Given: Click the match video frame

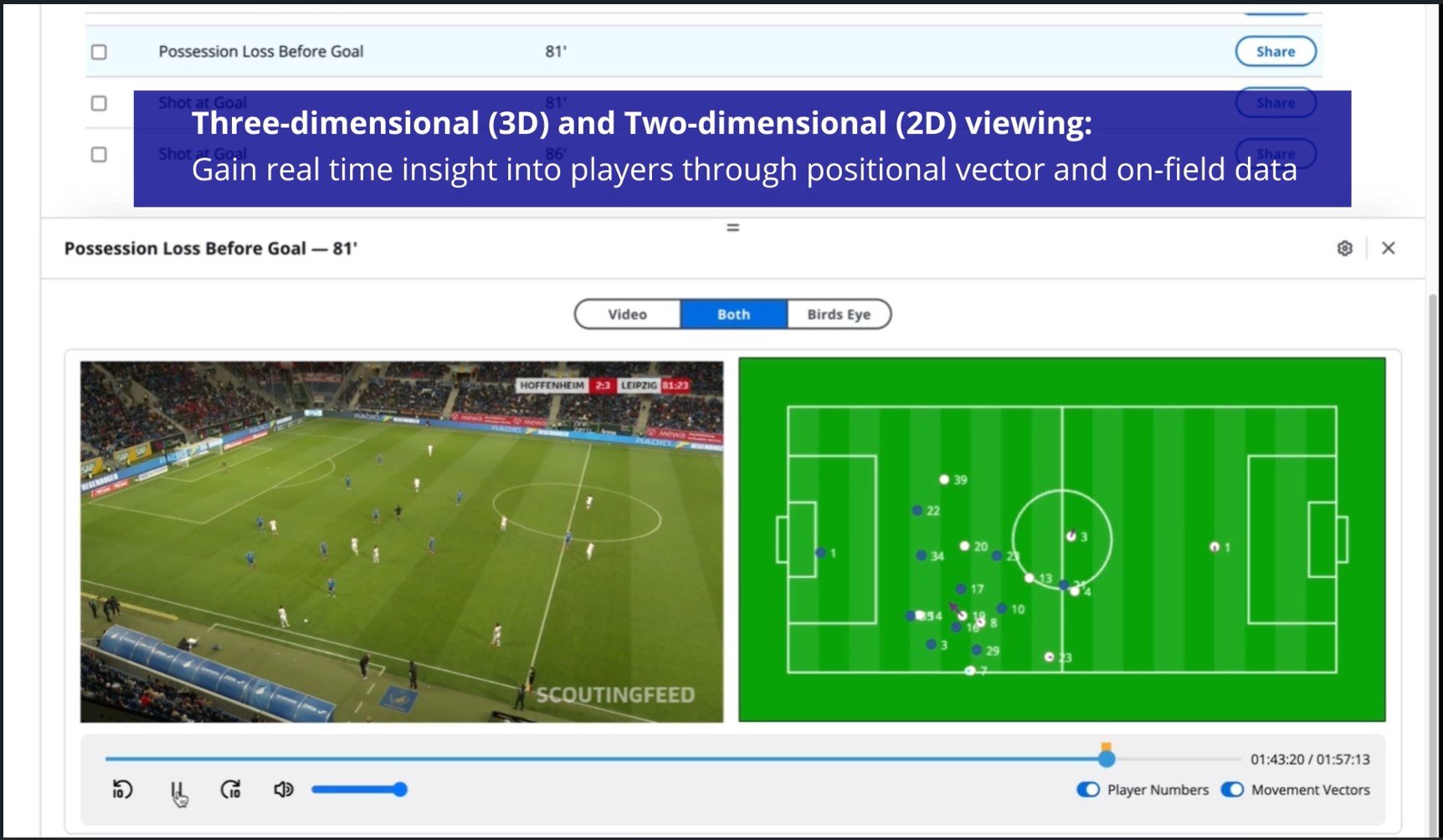Looking at the screenshot, I should pyautogui.click(x=402, y=541).
